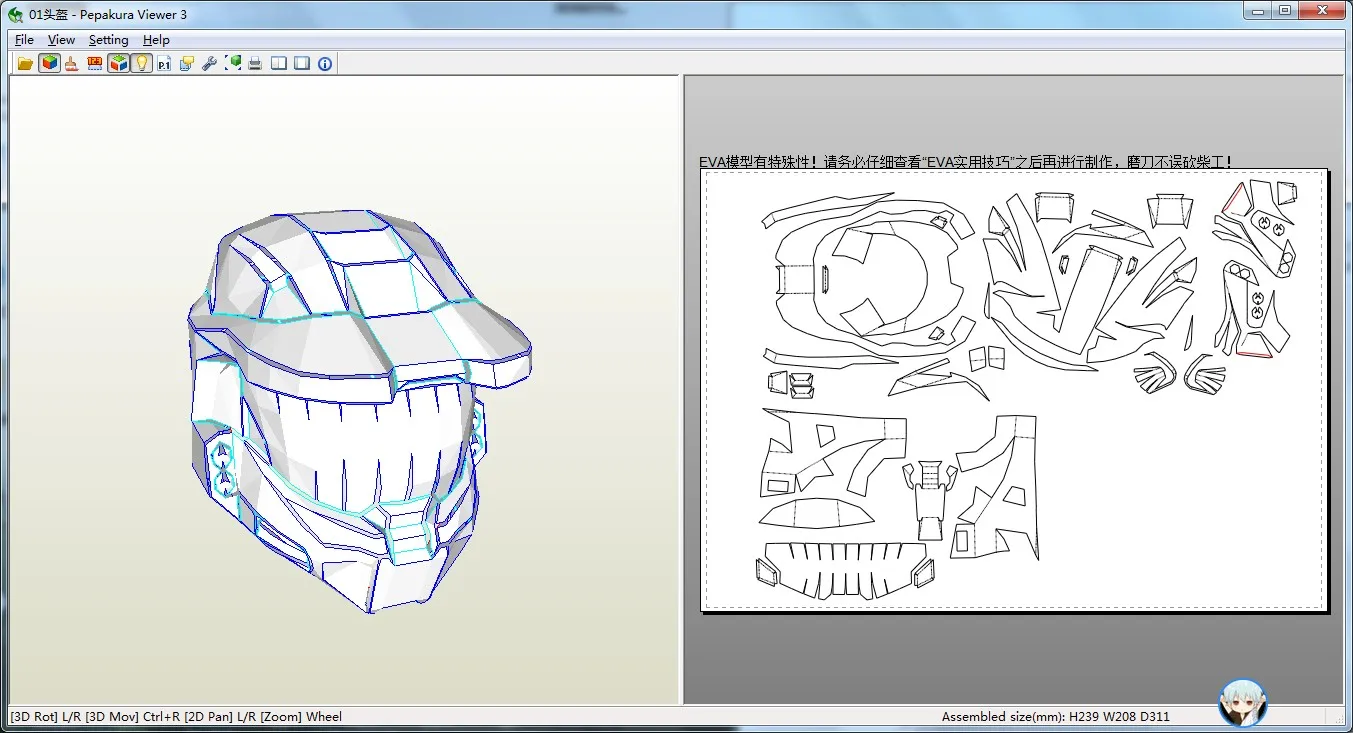This screenshot has height=733, width=1353.
Task: Maximize the Pepakura Viewer window
Action: (1284, 11)
